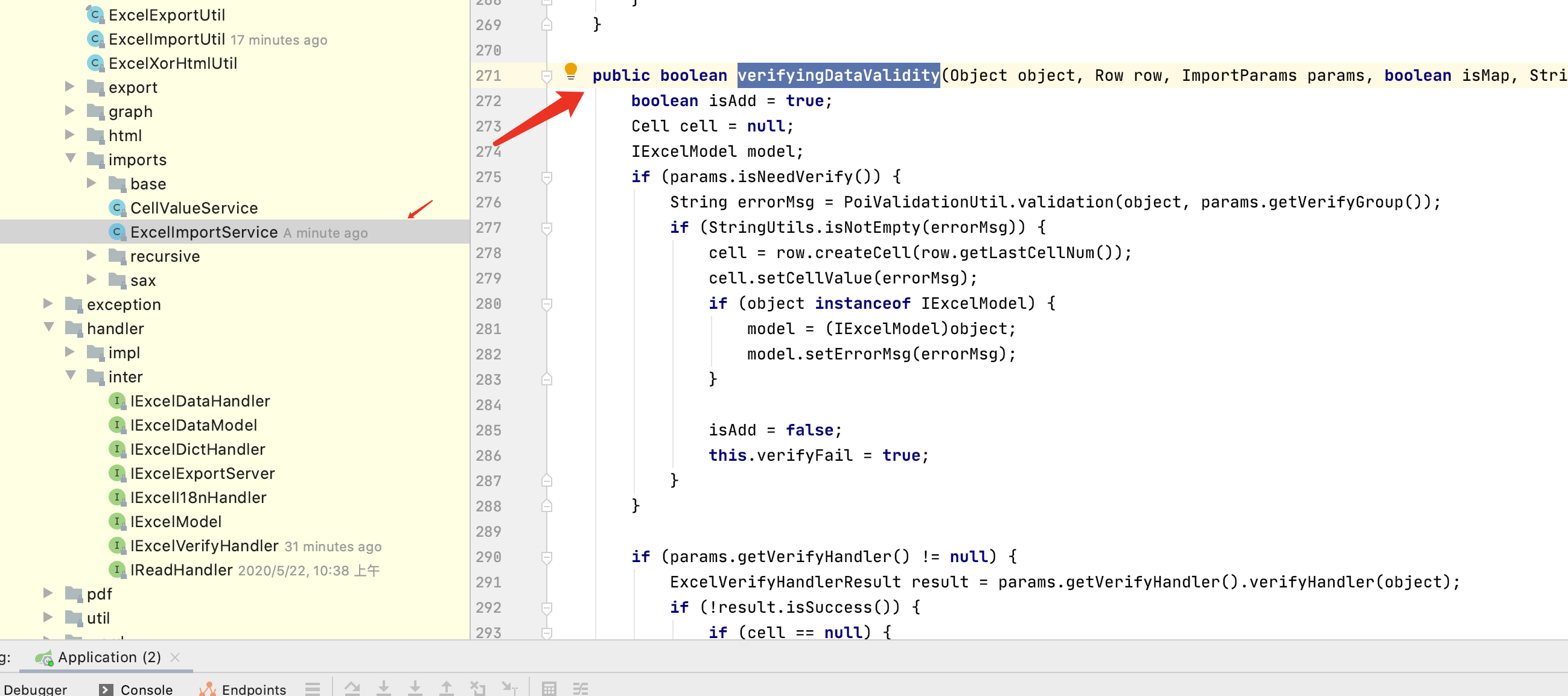Expand the recursive folder
This screenshot has width=1568, height=696.
click(92, 256)
